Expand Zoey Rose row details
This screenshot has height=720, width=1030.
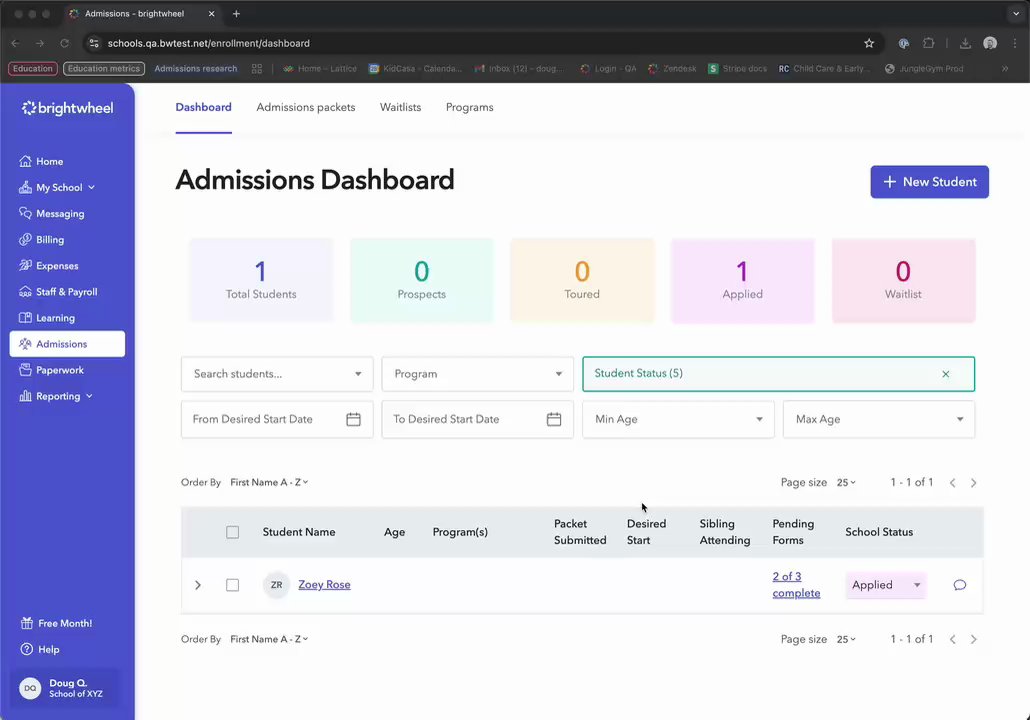point(198,585)
